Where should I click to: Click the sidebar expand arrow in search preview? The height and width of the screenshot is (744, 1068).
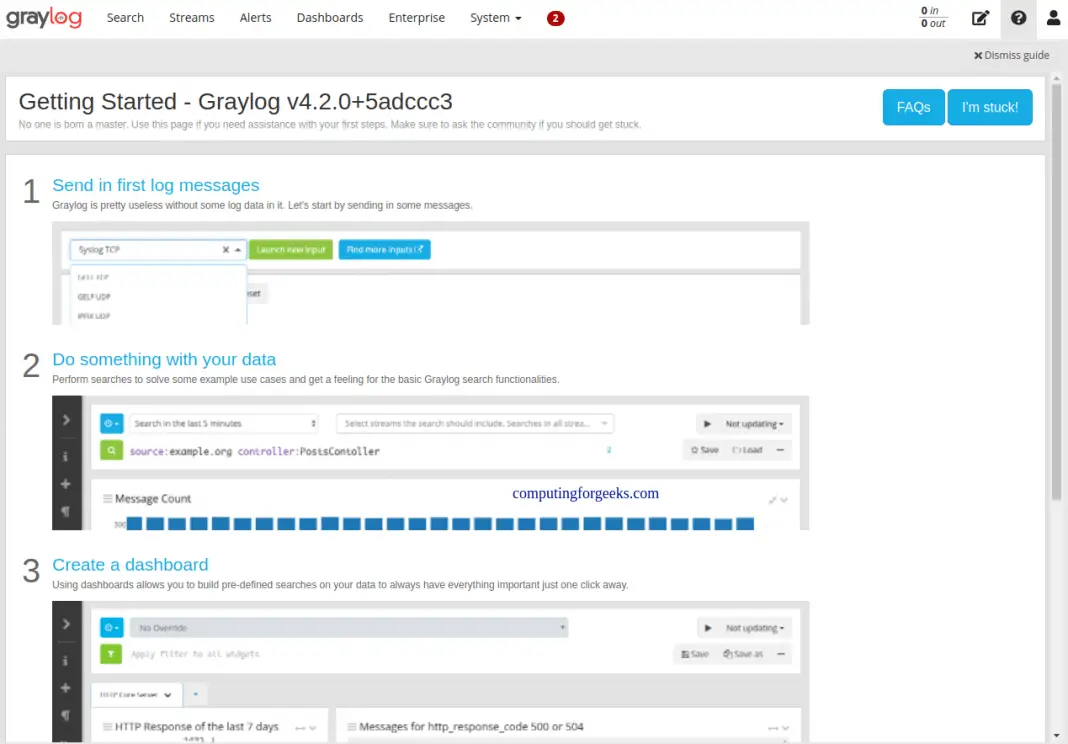[66, 419]
